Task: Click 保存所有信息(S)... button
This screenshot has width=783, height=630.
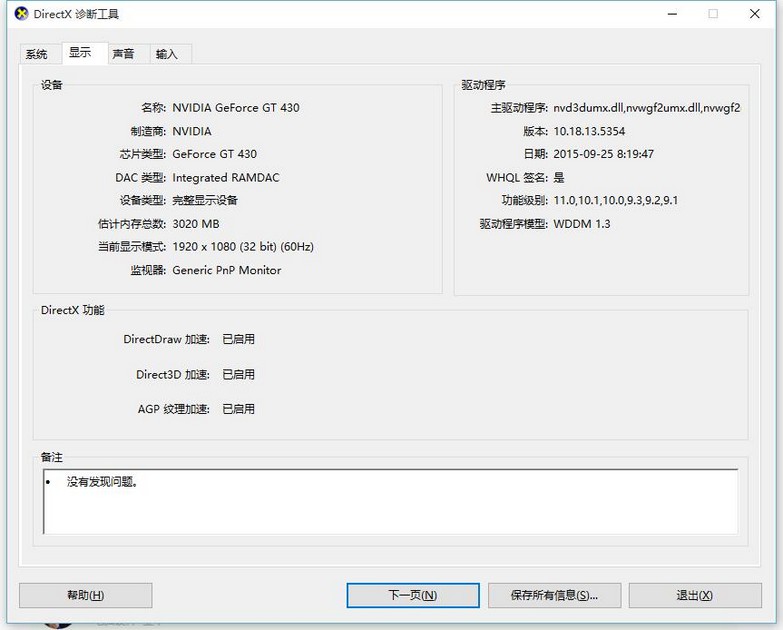Action: coord(554,595)
